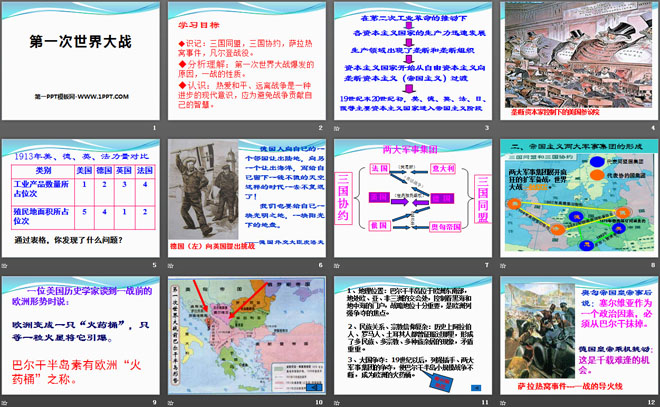Screen dimensions: 660x407
Task: Click slide number label "10"
Action: click(x=319, y=402)
